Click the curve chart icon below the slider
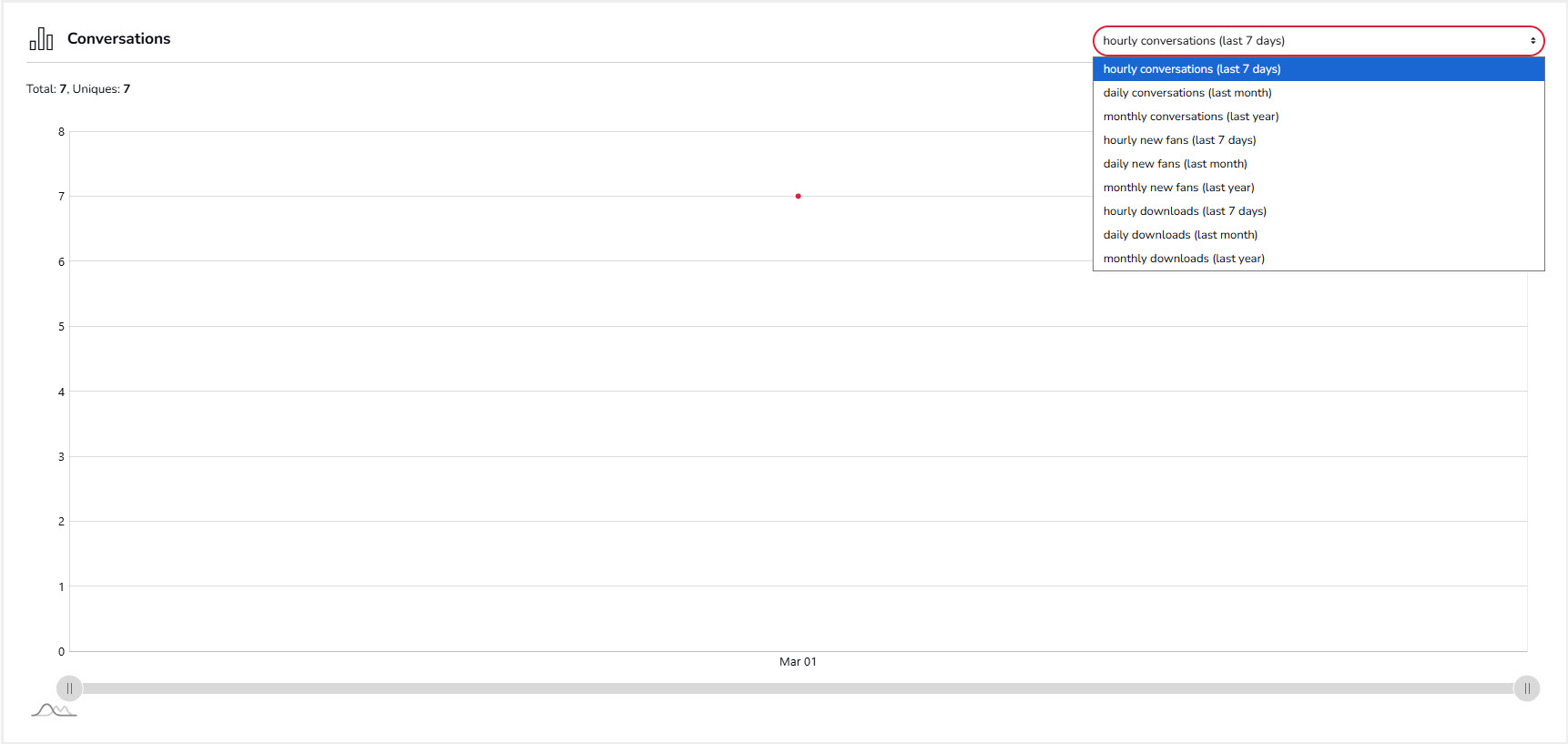1568x744 pixels. pyautogui.click(x=54, y=710)
